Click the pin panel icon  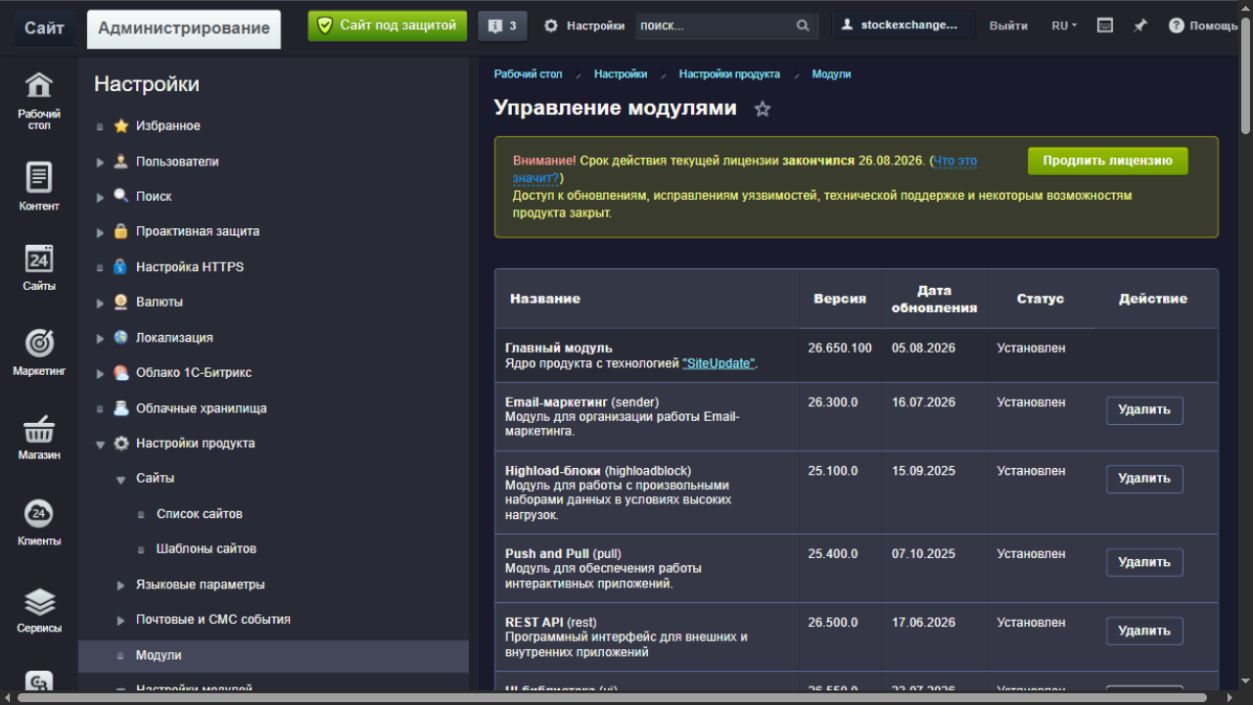click(x=1140, y=26)
